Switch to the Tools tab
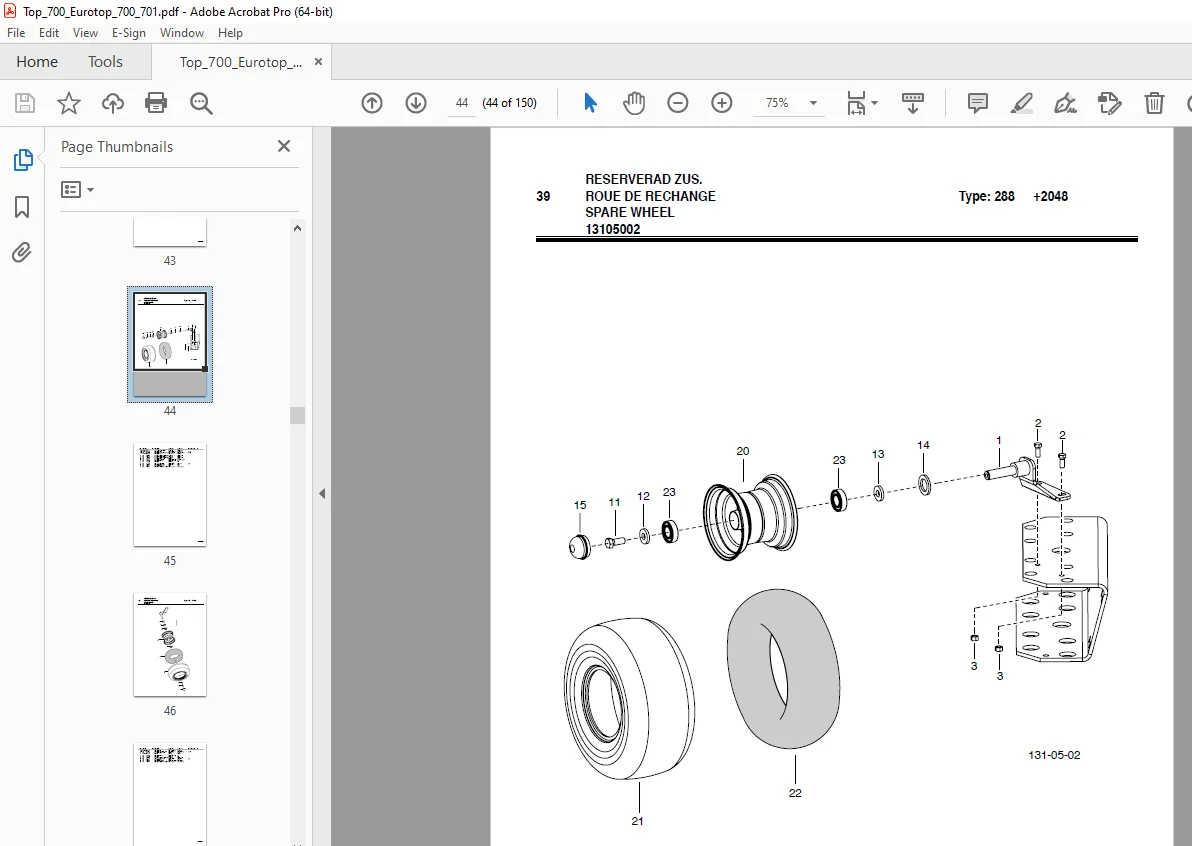Screen dimensions: 1192x846 (x=105, y=62)
